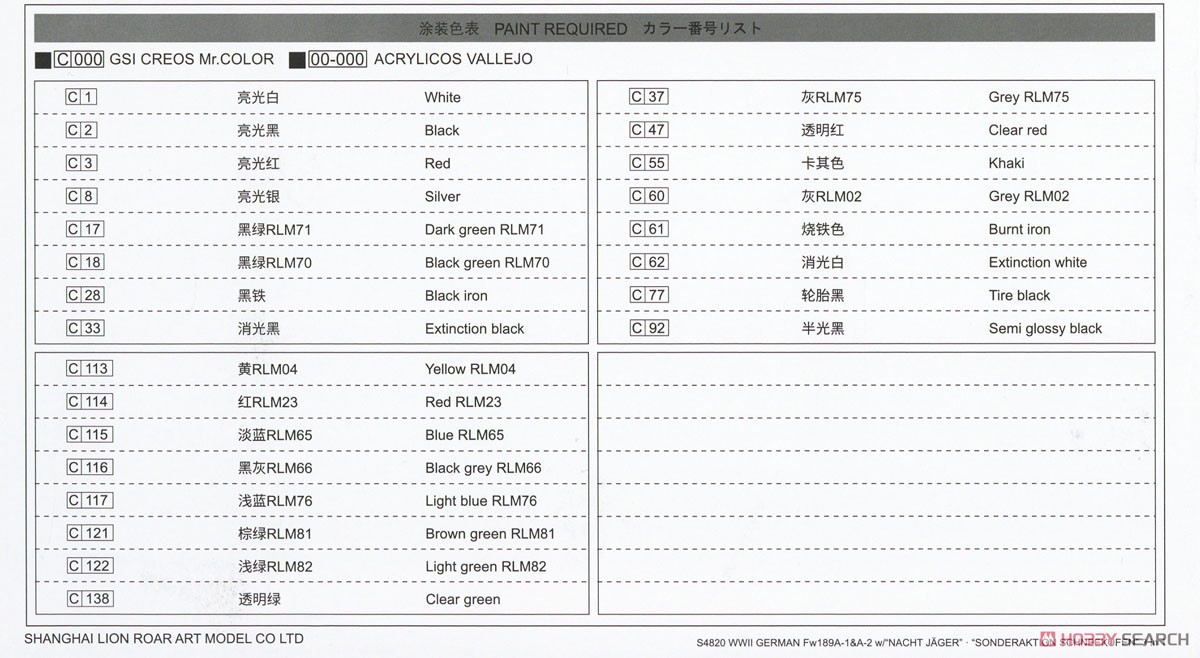
Task: Click the 'White' color name
Action: [x=442, y=97]
